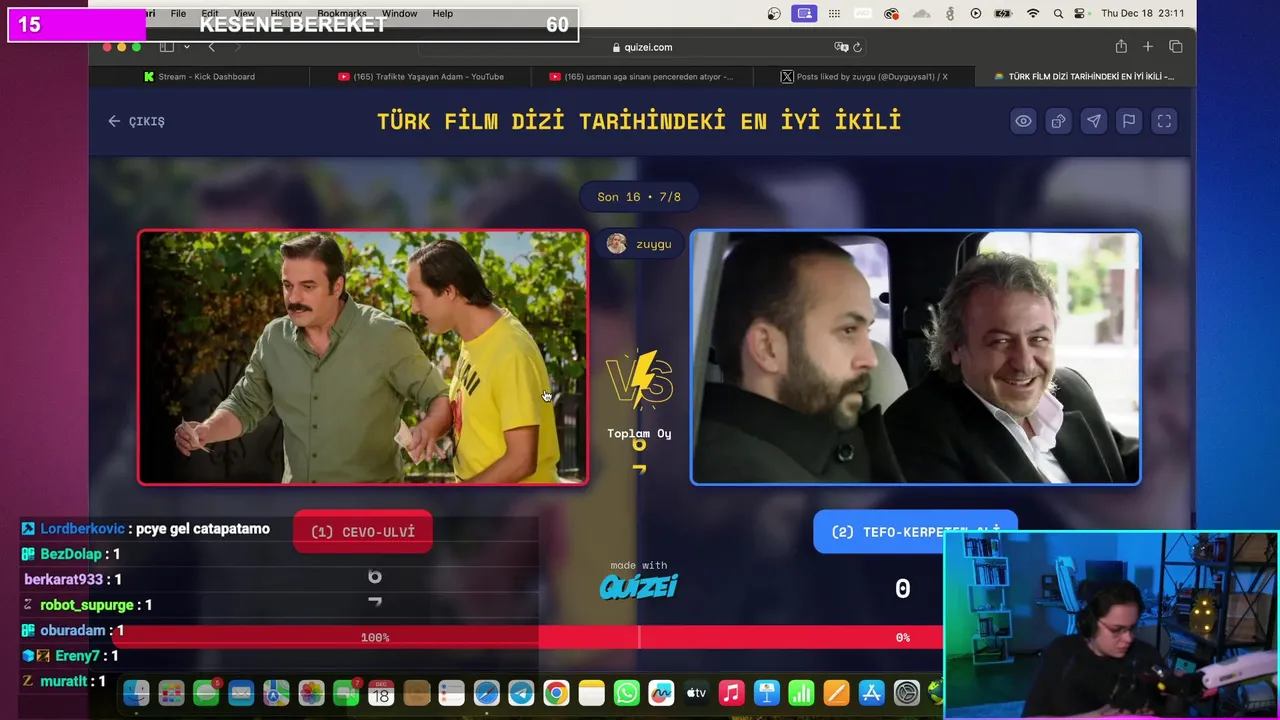
Task: Open Numbers app in the dock
Action: (801, 693)
